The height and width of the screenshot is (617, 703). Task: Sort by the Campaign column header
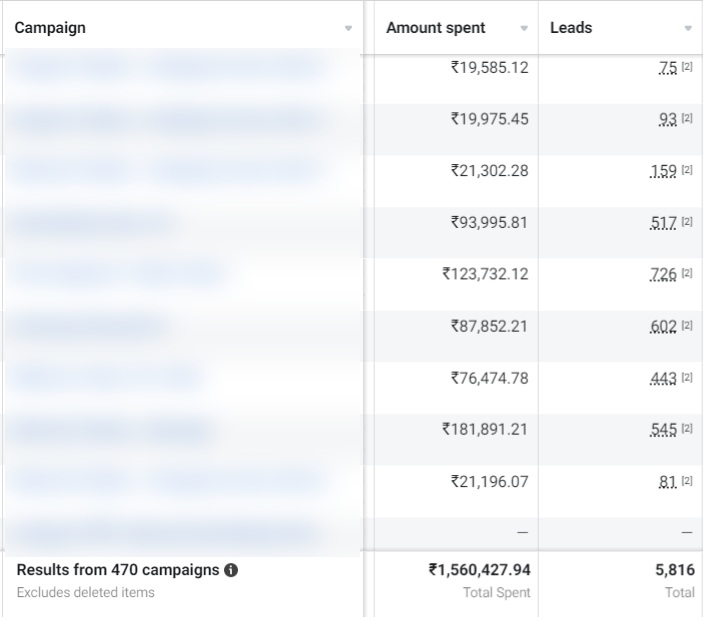point(50,28)
